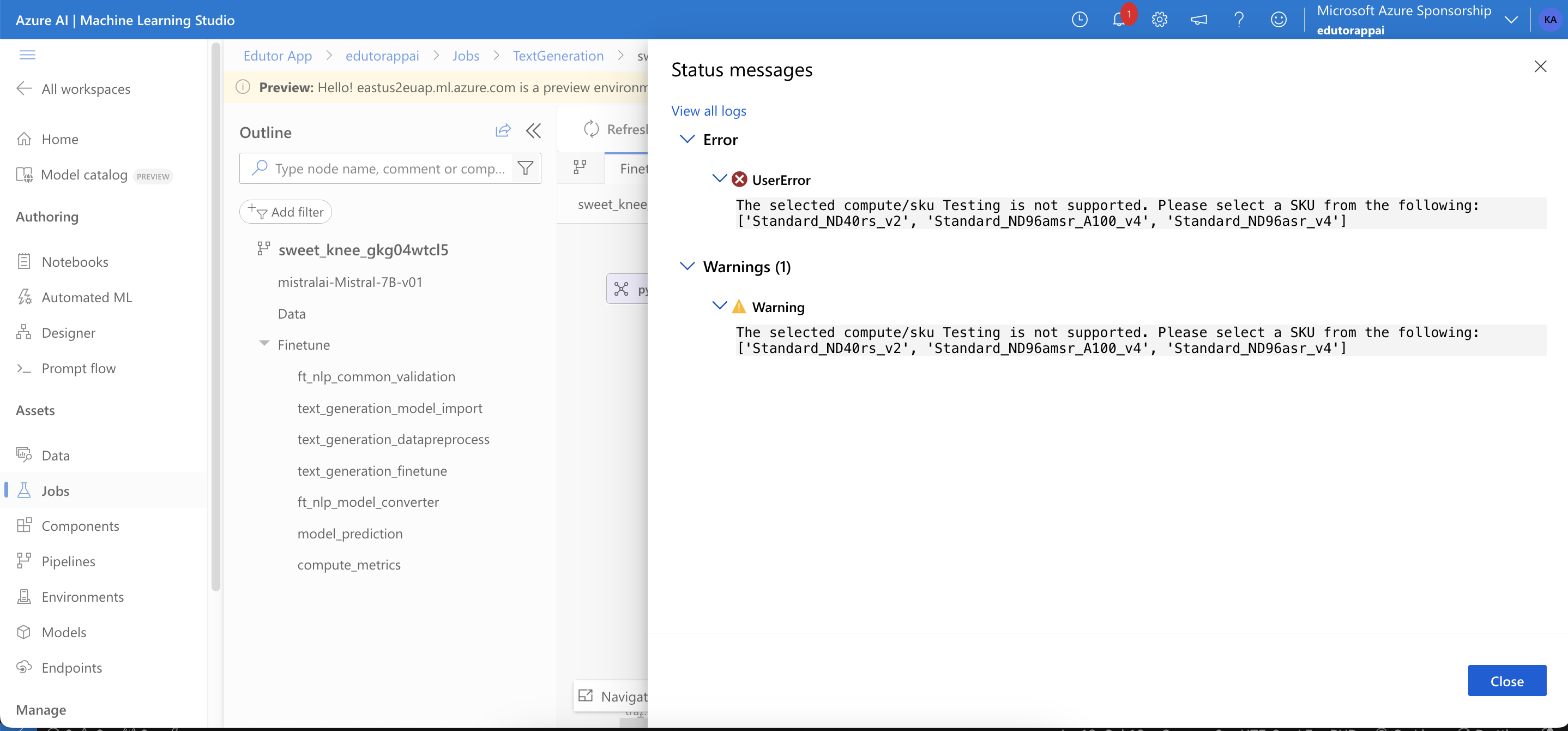
Task: Collapse the Finetune tree node
Action: coord(264,344)
